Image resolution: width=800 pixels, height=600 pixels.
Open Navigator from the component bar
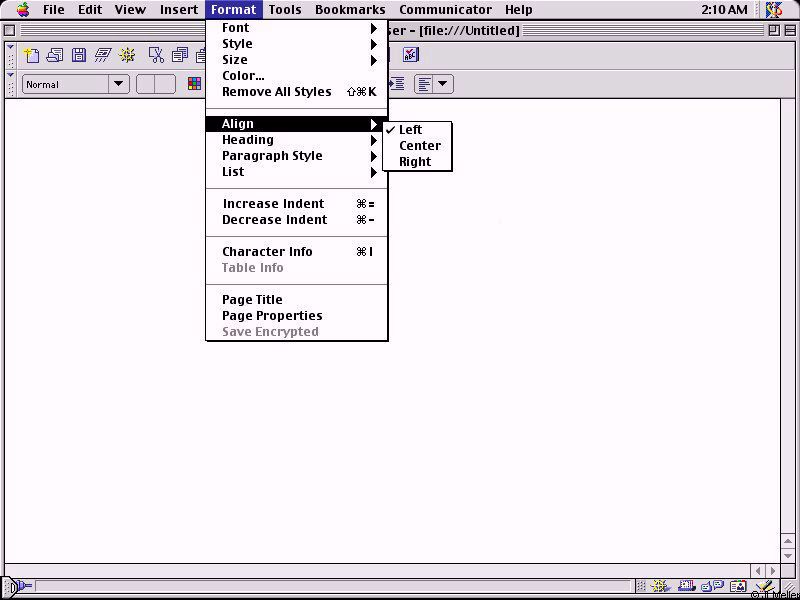click(x=661, y=586)
